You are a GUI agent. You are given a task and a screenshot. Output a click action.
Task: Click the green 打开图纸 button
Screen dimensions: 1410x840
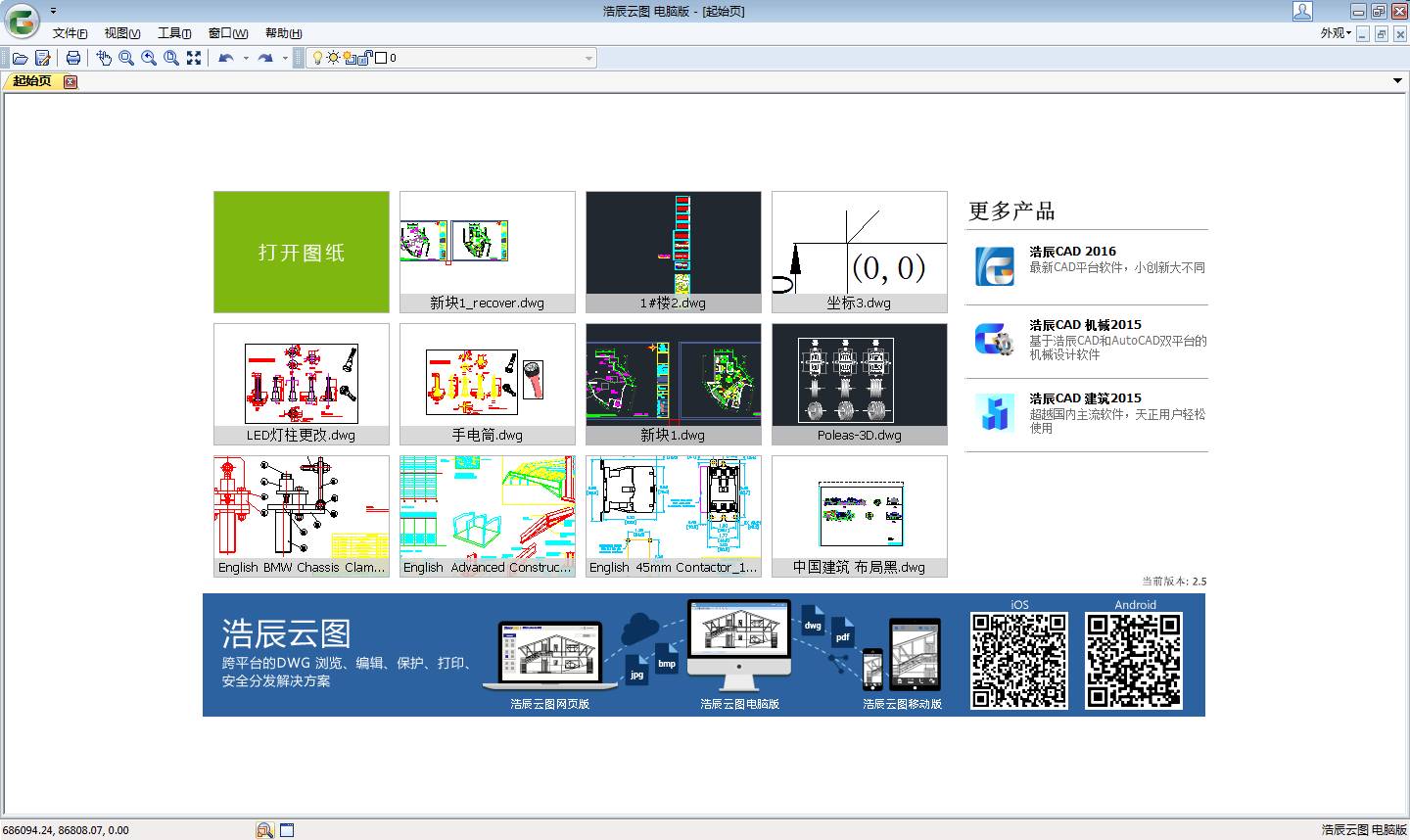click(x=302, y=253)
